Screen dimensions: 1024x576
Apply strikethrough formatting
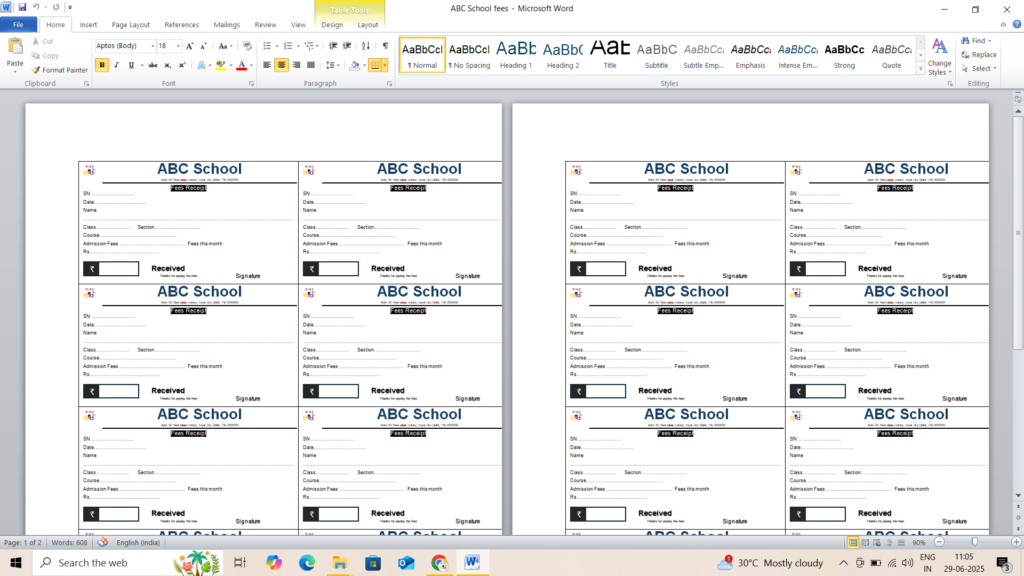[153, 65]
